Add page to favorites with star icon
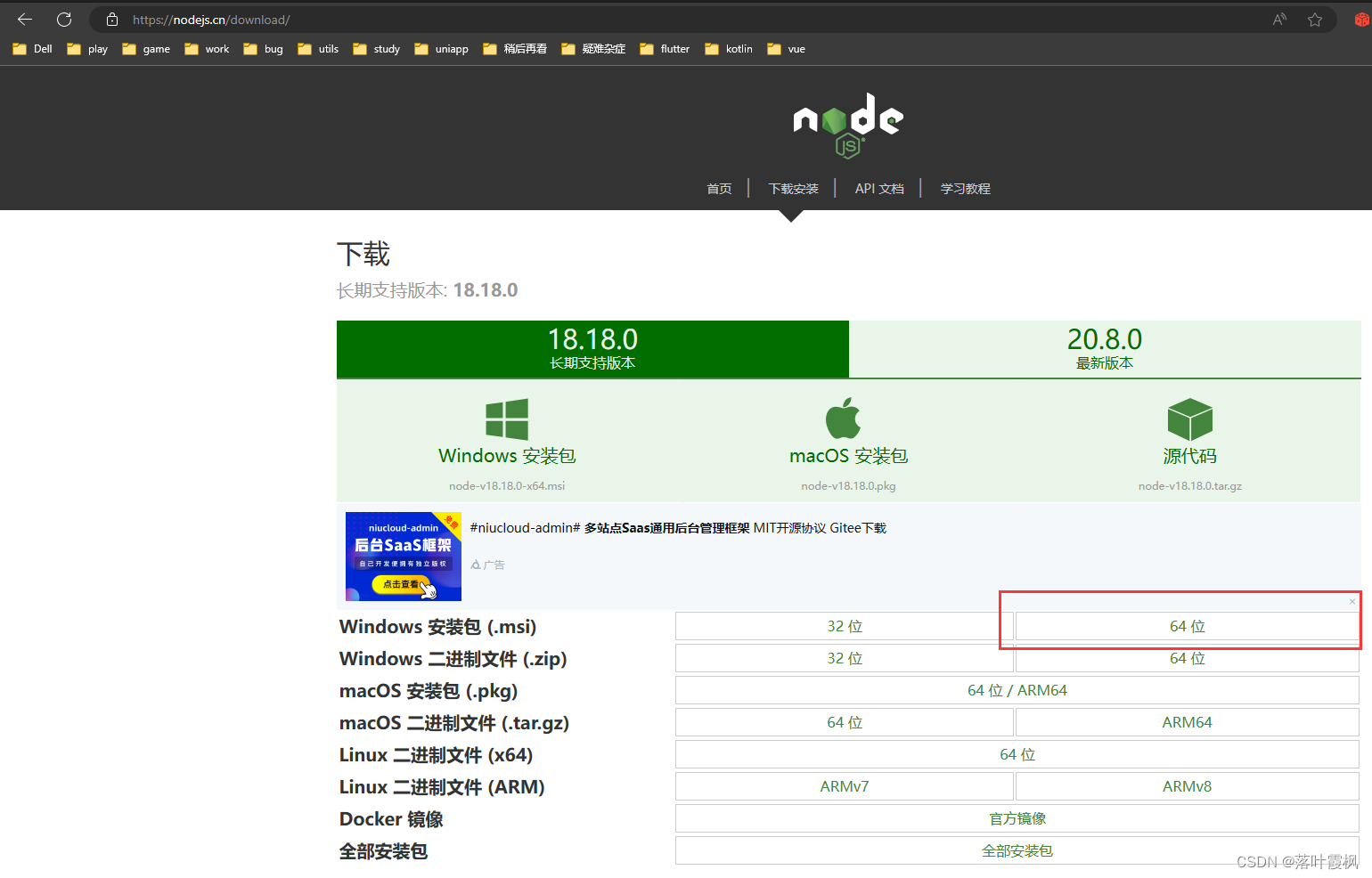The height and width of the screenshot is (878, 1372). pos(1315,20)
